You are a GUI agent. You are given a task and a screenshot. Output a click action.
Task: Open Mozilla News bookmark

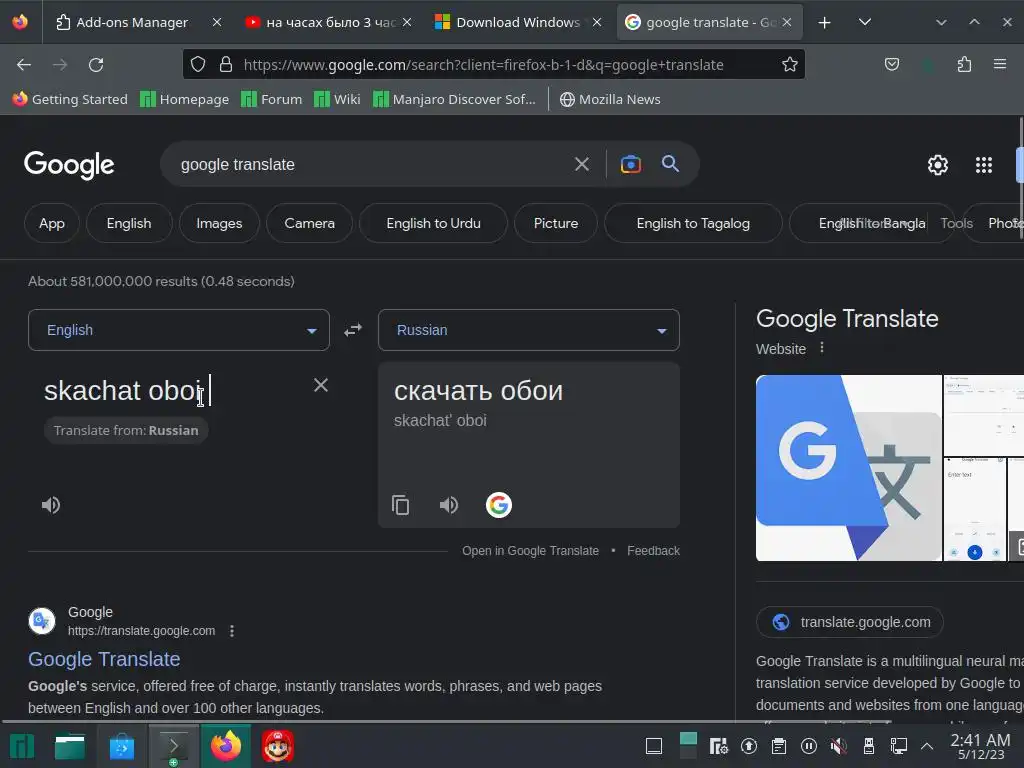coord(610,99)
